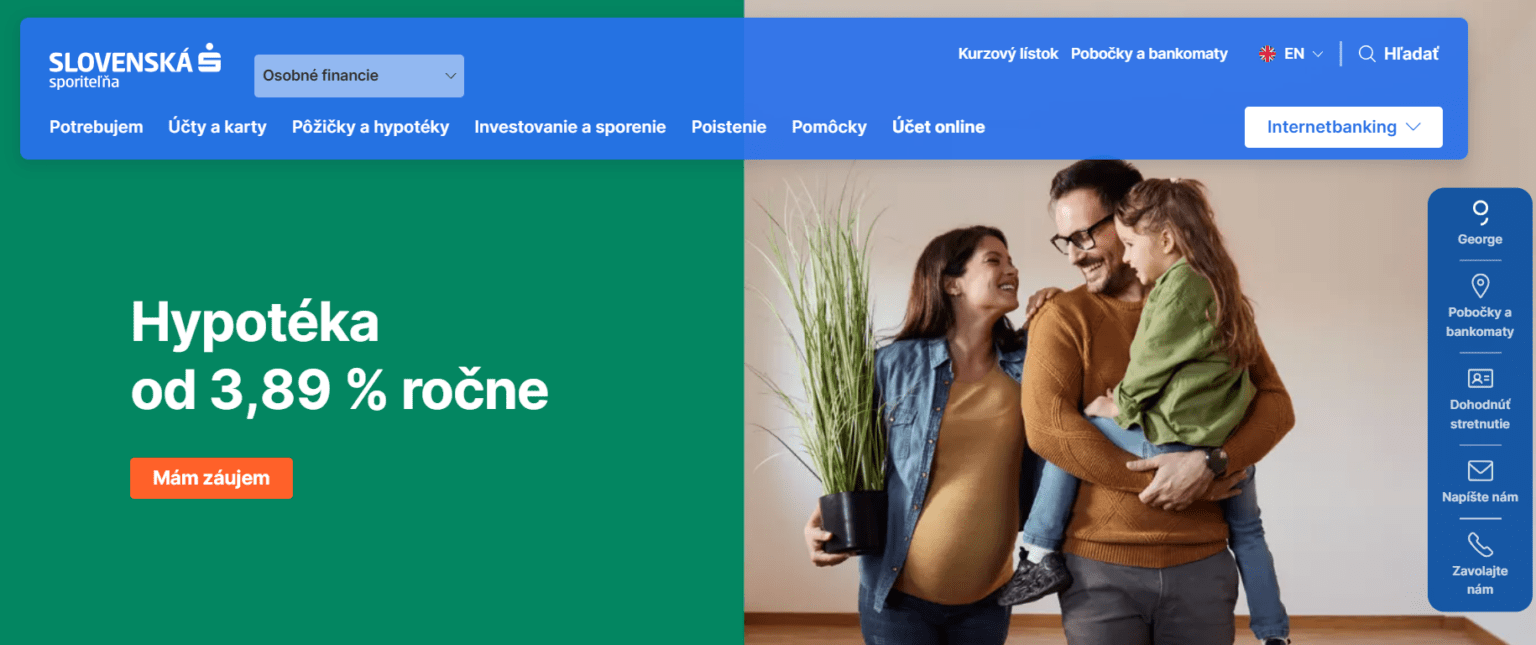Click the Slovenská sporiteľňa logo
Screen dimensions: 1536x645
tap(135, 66)
